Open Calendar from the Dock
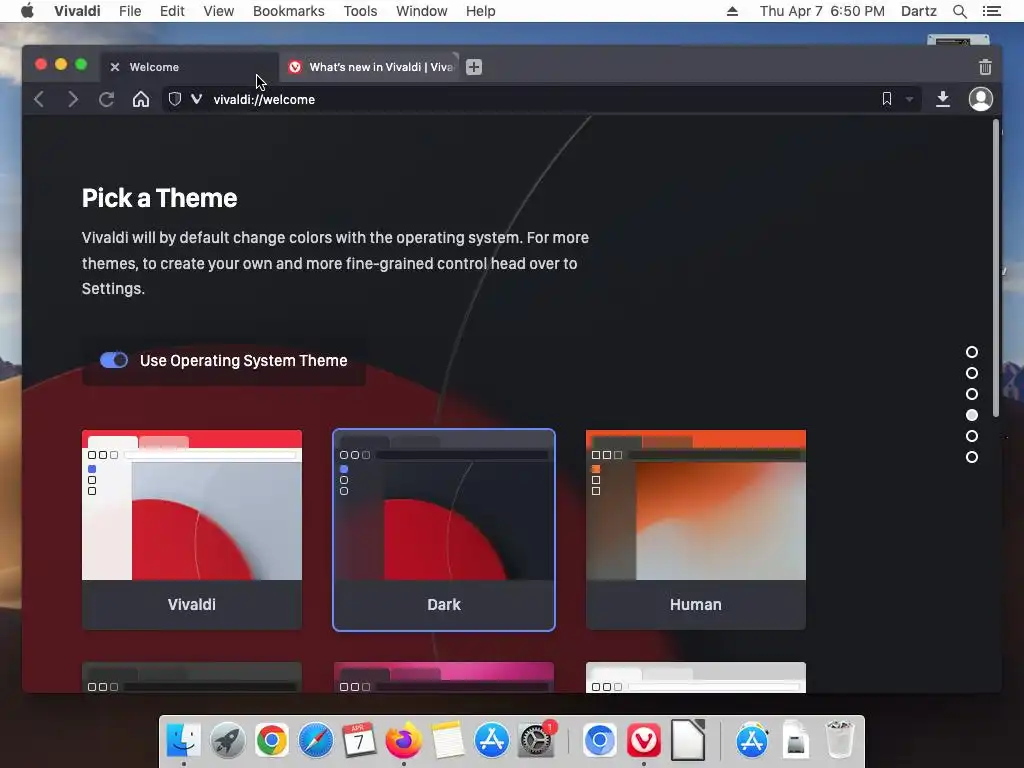Screen dimensions: 1024x768 pos(359,741)
